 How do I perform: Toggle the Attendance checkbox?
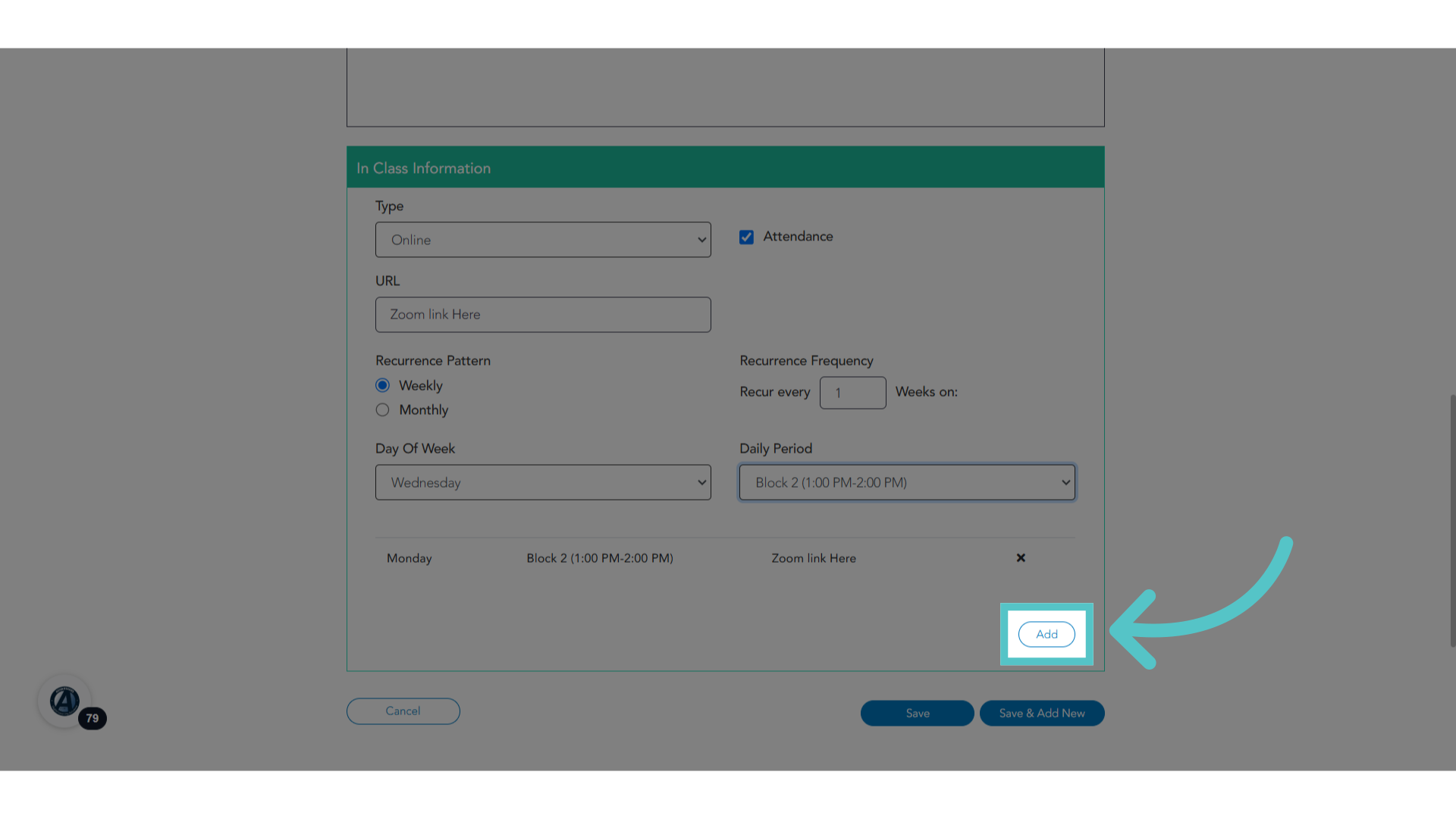tap(747, 237)
